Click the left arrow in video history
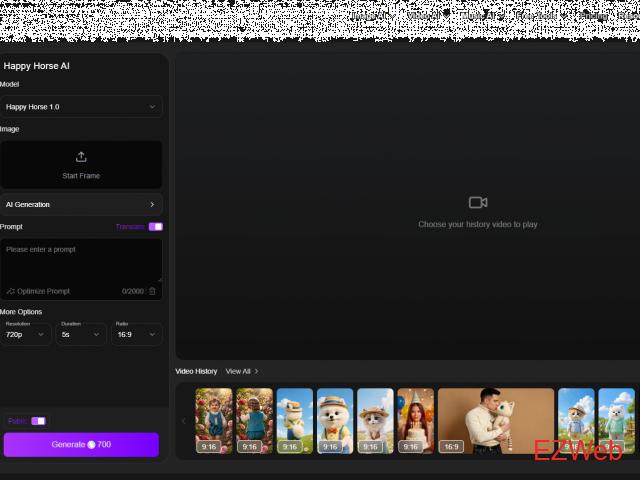 (x=183, y=421)
